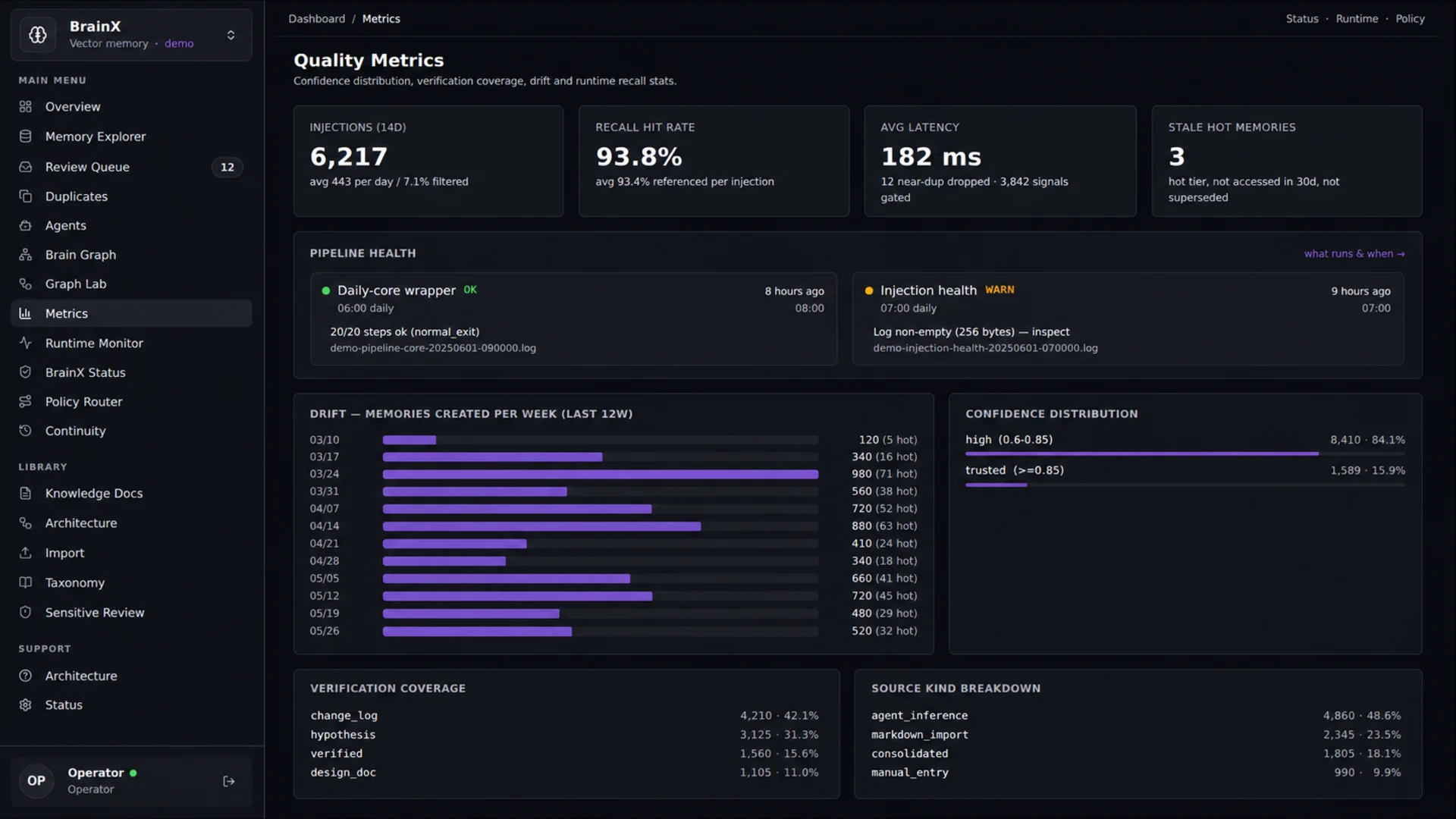The height and width of the screenshot is (819, 1456).
Task: Click the trusted confidence progress bar
Action: [x=1185, y=485]
